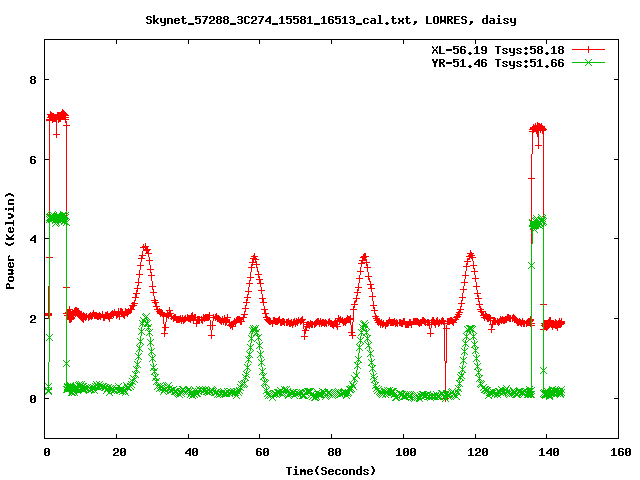Click the green peak near 118 seconds
Viewport: 640px width, 480px height.
(x=470, y=329)
